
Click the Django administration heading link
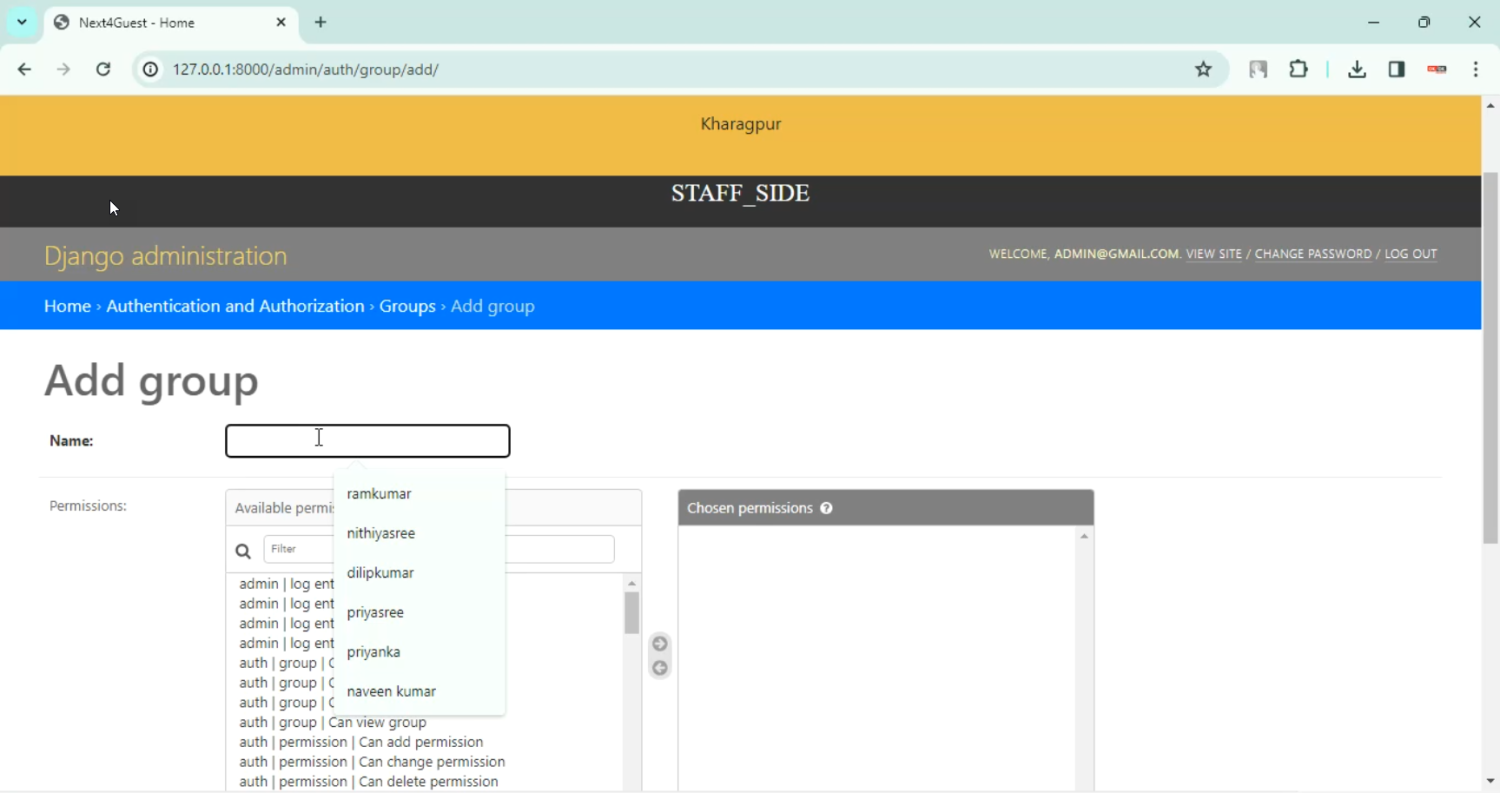pyautogui.click(x=165, y=255)
